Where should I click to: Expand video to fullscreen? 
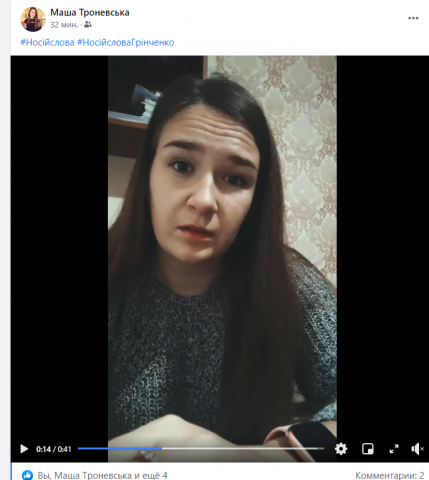(x=394, y=449)
